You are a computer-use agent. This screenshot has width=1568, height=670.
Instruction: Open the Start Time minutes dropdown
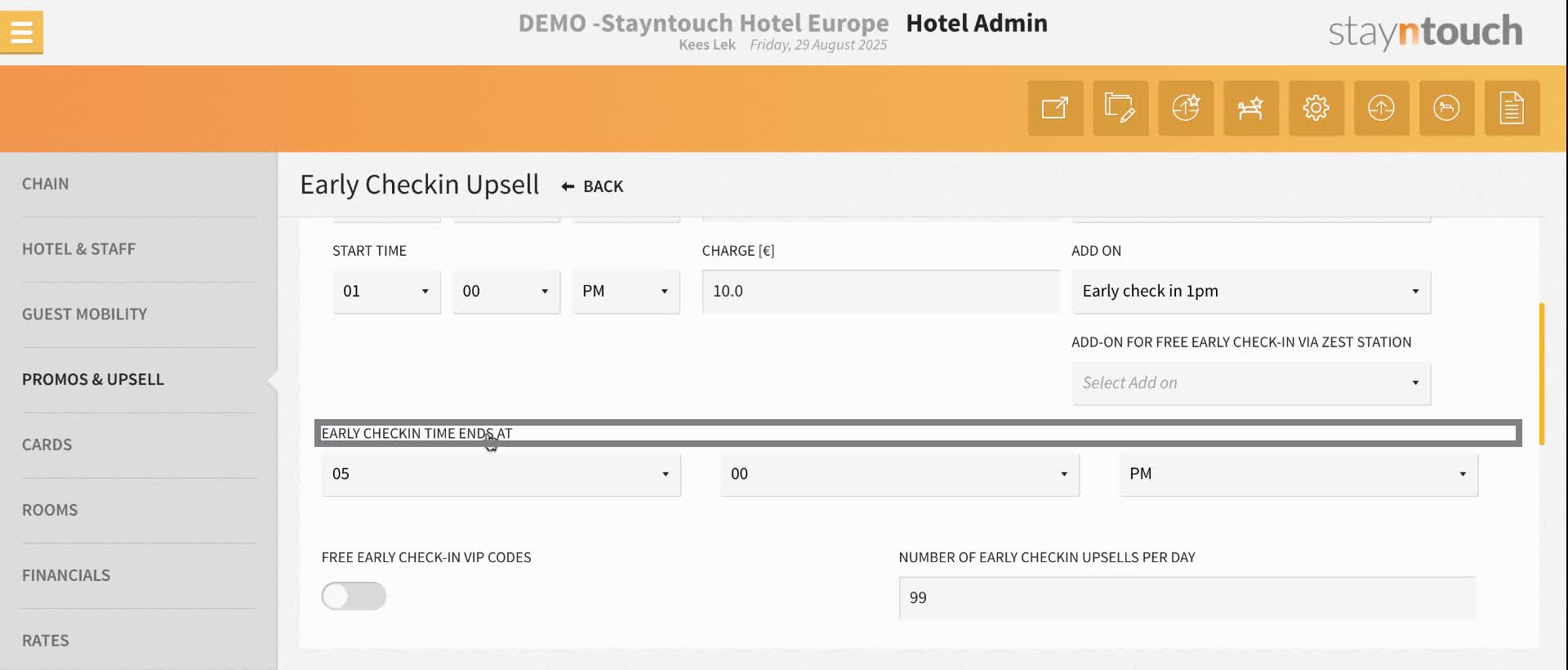pyautogui.click(x=506, y=292)
